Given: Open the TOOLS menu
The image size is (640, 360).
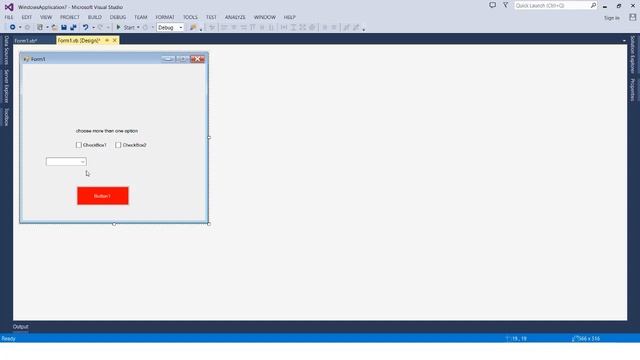Looking at the screenshot, I should tap(190, 17).
